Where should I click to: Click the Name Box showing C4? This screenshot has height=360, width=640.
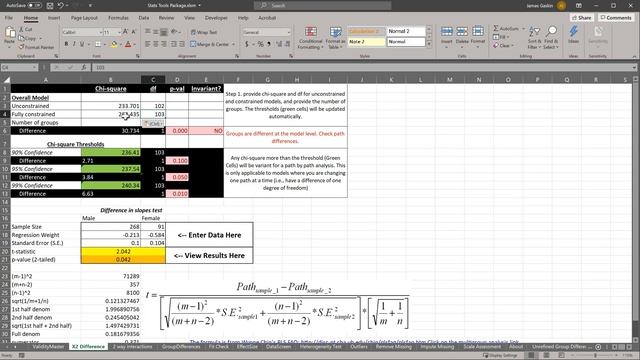click(19, 67)
